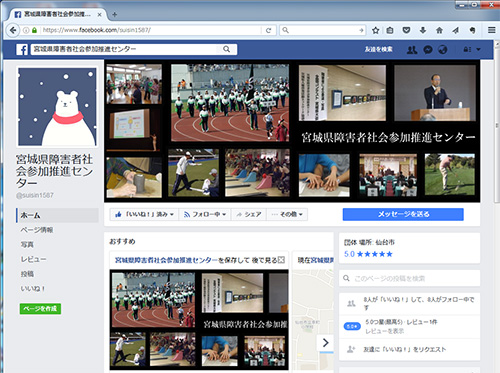Open Facebook notifications globe icon
Screen dimensions: 500x373
(x=443, y=50)
